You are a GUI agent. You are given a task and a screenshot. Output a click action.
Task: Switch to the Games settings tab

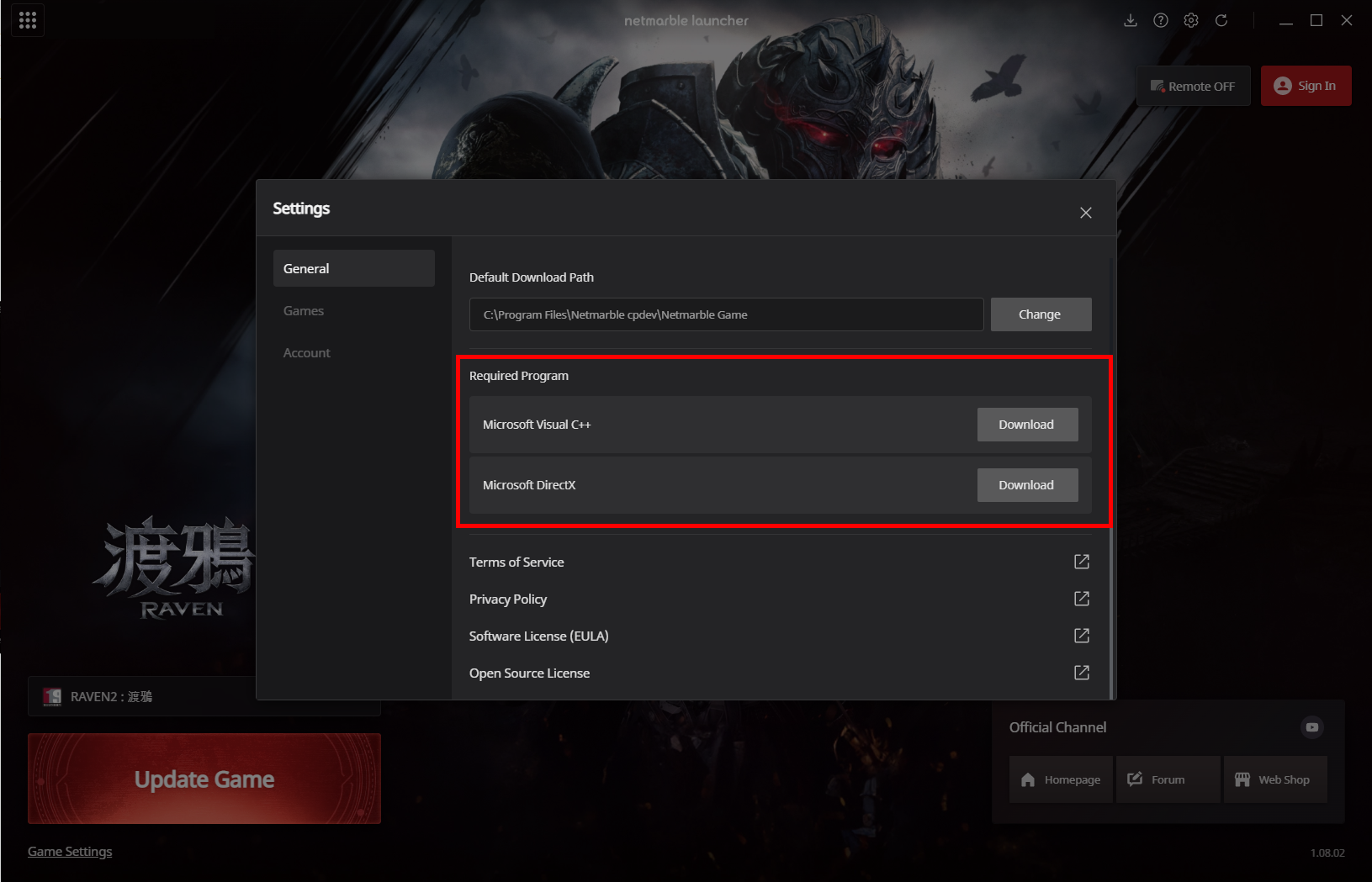point(304,311)
